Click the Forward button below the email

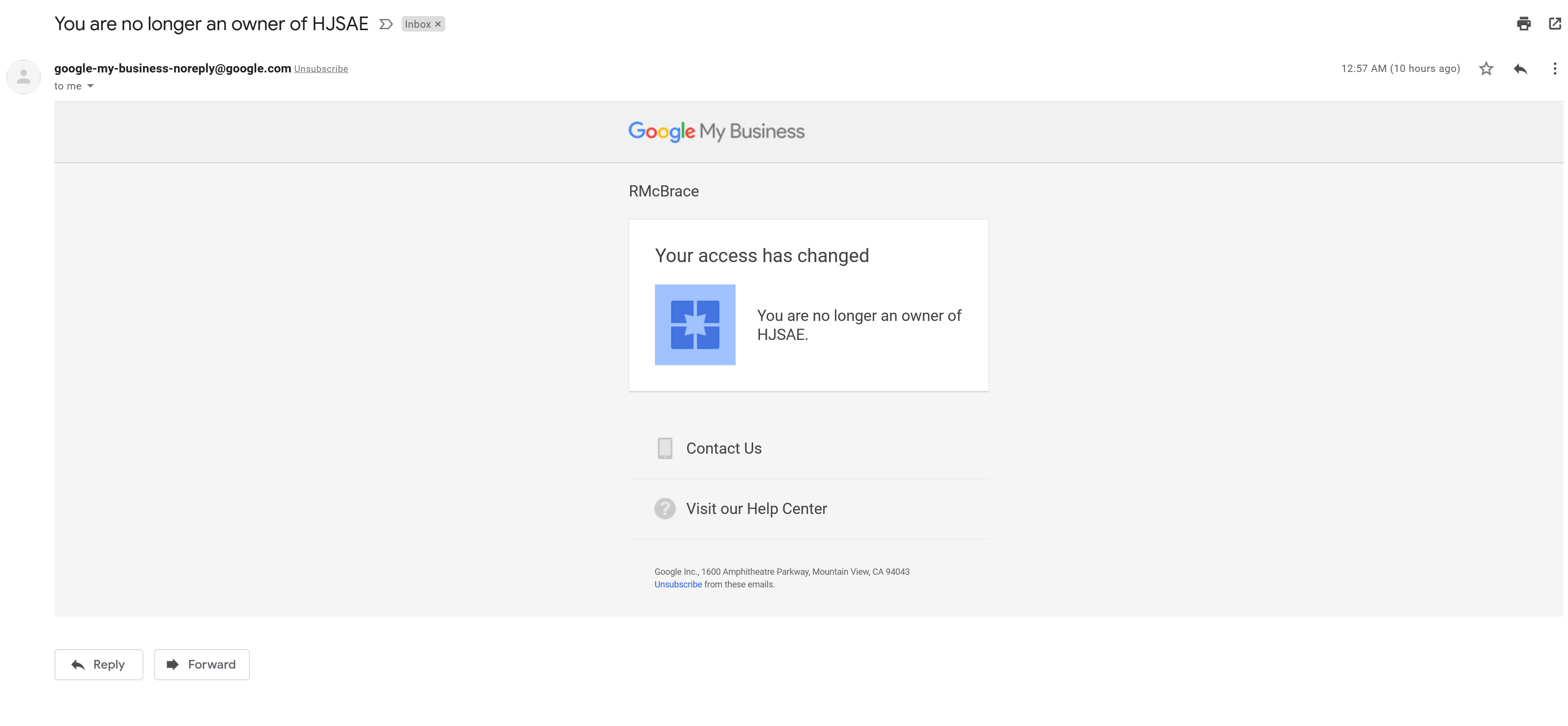click(201, 665)
